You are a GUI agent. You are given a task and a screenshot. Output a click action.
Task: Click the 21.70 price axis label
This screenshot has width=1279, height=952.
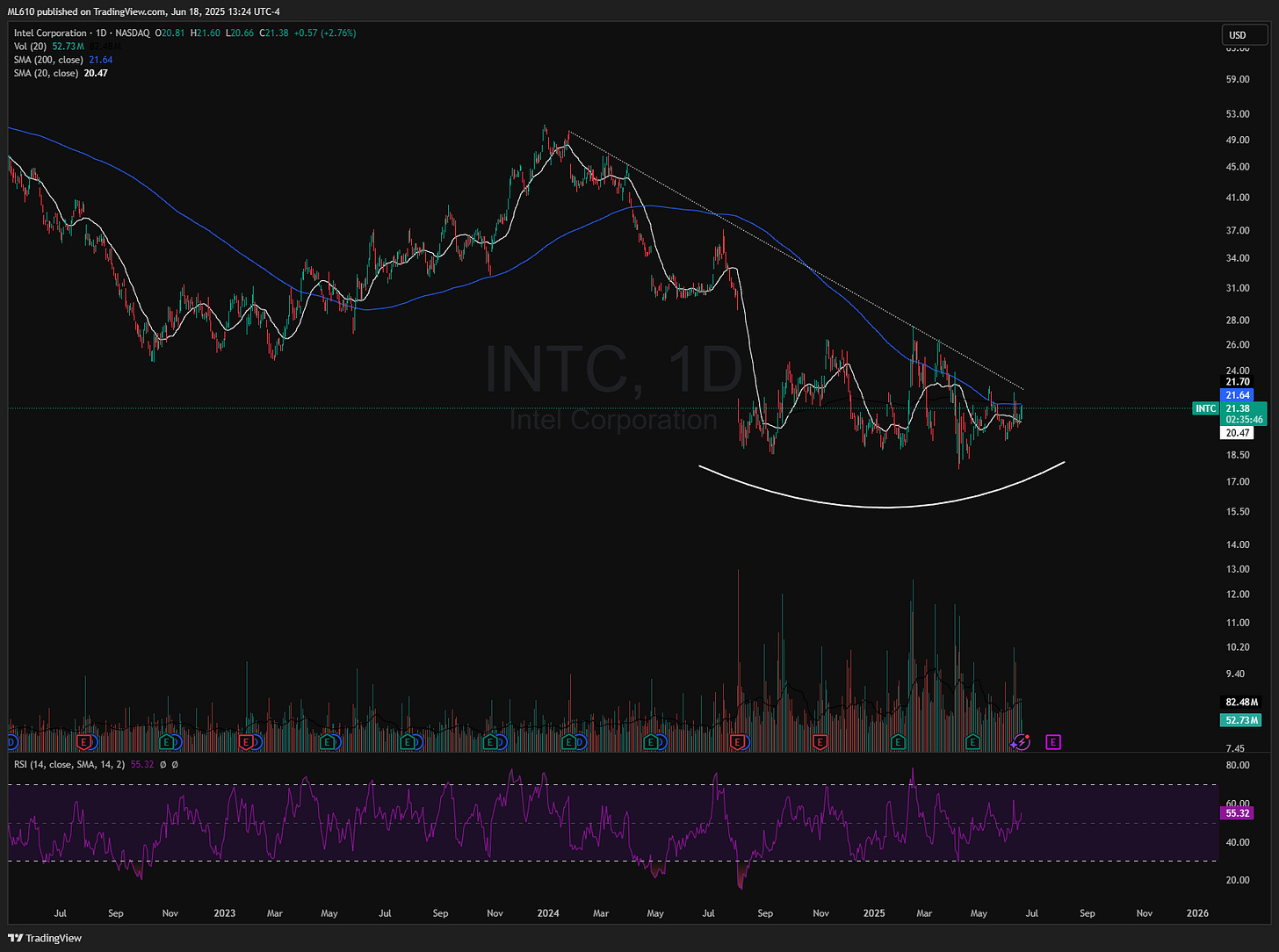[x=1238, y=382]
